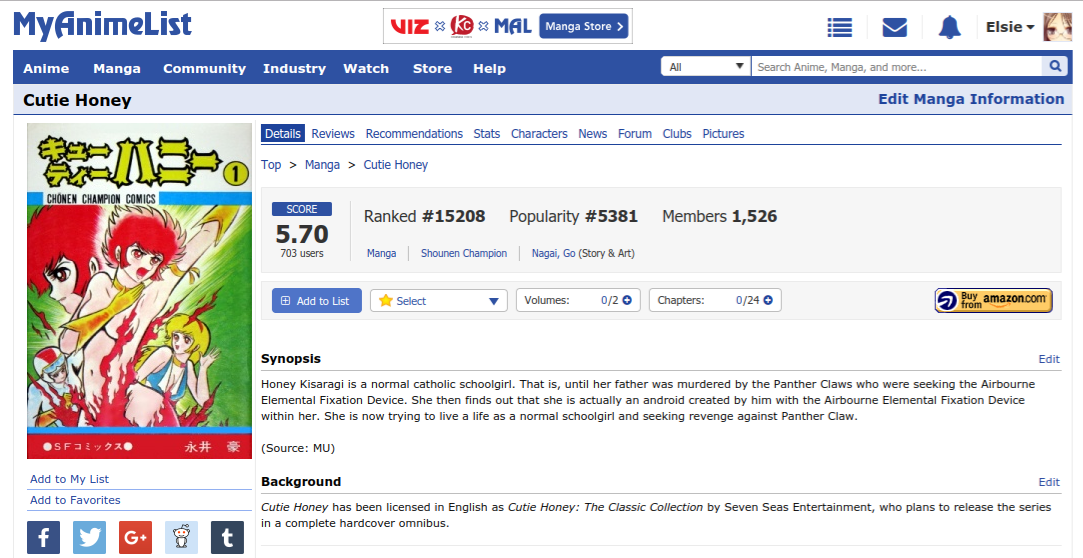The width and height of the screenshot is (1083, 558).
Task: Share on Facebook icon
Action: [x=44, y=537]
